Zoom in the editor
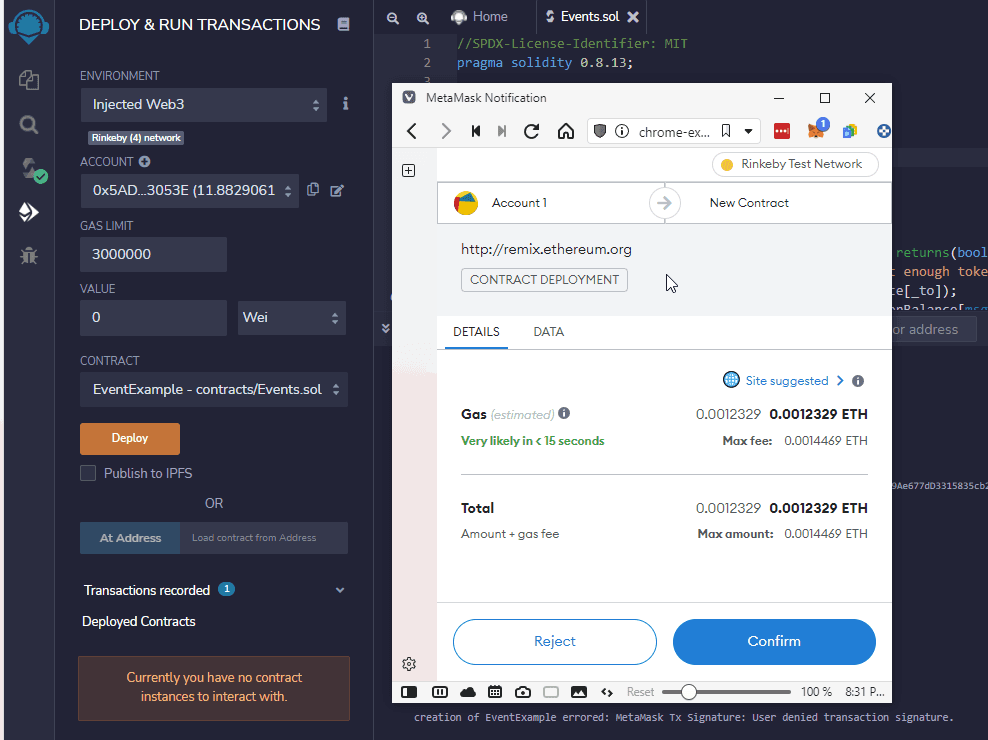The width and height of the screenshot is (988, 740). coord(423,18)
